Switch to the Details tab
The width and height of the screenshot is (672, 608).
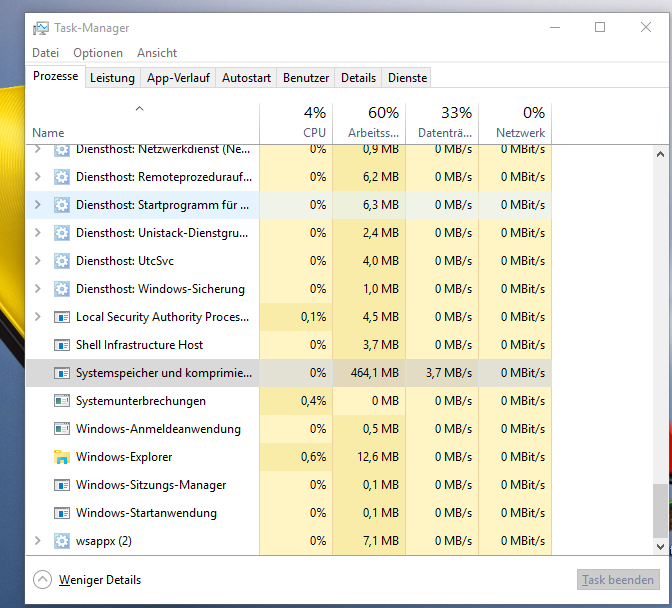[358, 78]
